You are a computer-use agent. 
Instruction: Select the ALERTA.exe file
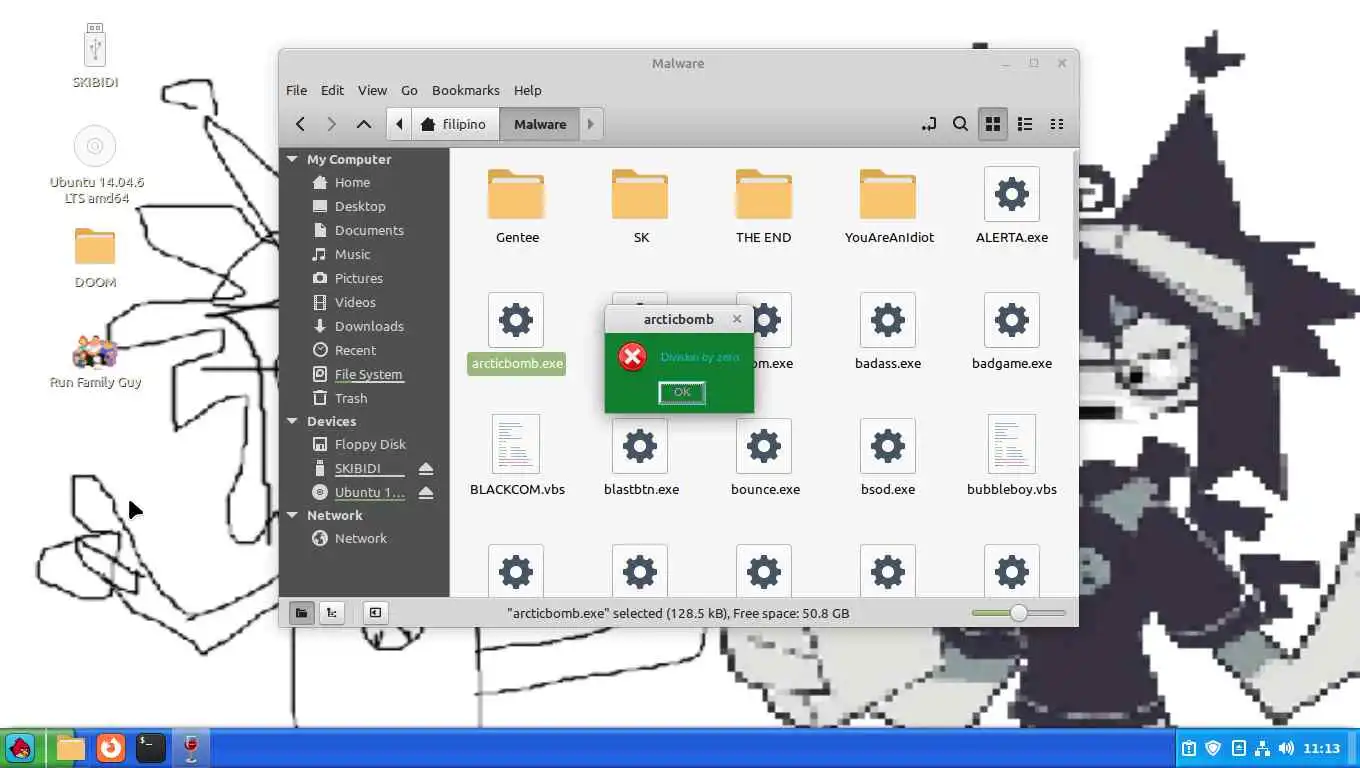[x=1011, y=207]
